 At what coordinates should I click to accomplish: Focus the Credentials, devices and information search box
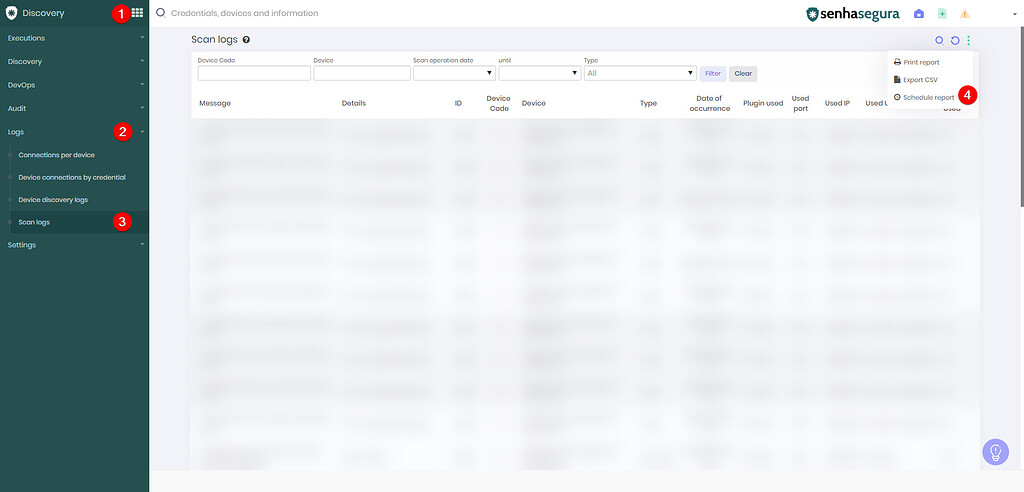tap(244, 13)
